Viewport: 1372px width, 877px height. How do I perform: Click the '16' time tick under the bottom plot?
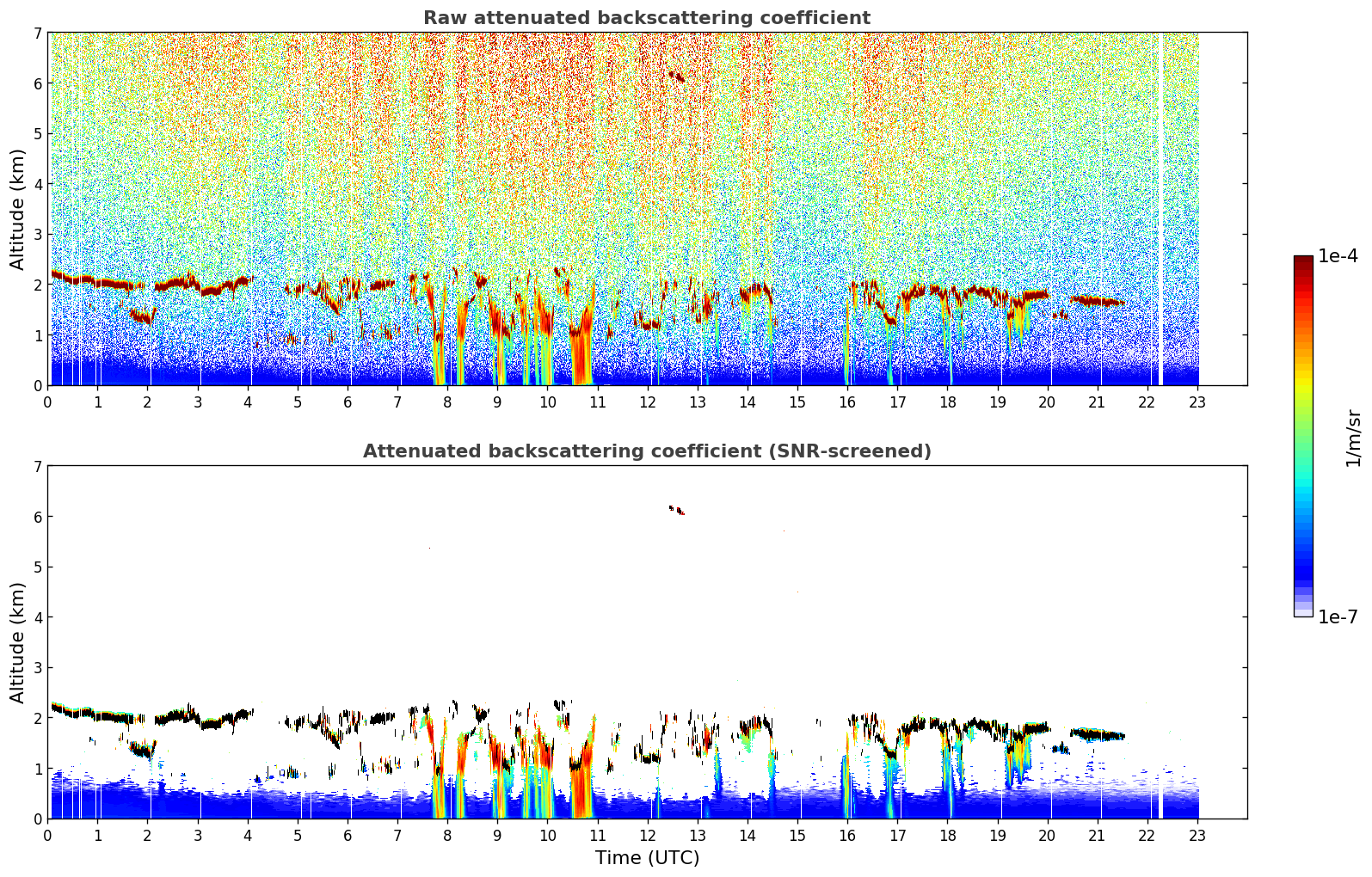click(847, 835)
